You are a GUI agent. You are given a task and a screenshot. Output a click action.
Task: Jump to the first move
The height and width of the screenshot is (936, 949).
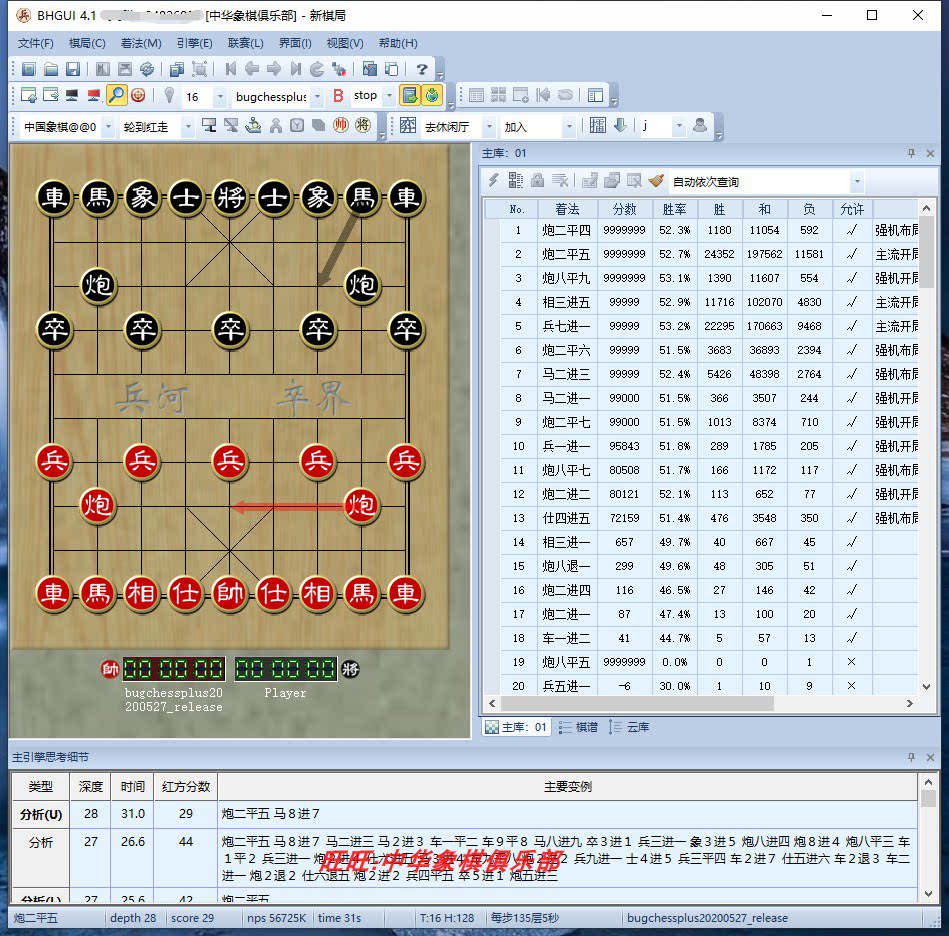pyautogui.click(x=231, y=69)
